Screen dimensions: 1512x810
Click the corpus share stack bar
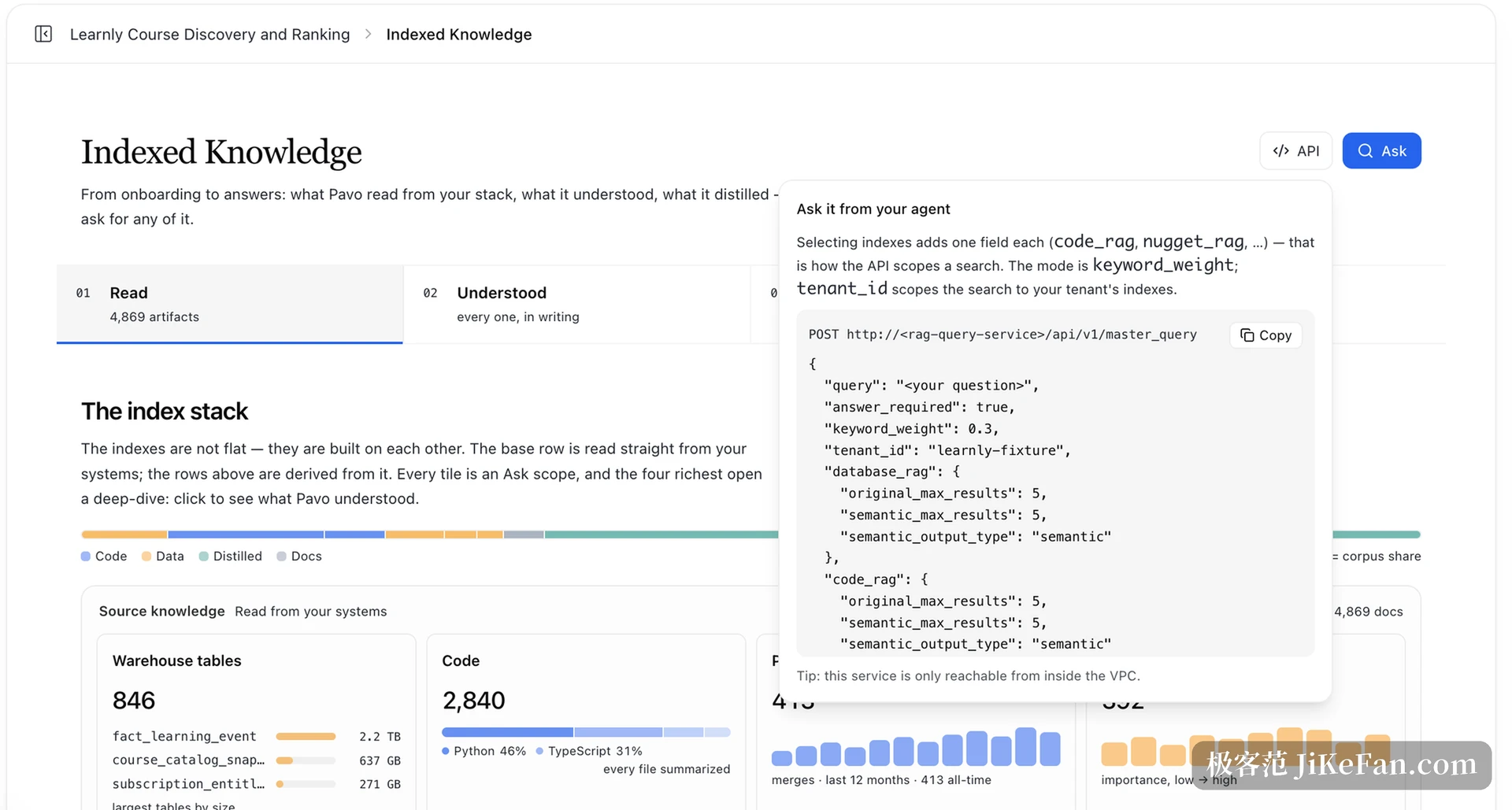(x=429, y=534)
